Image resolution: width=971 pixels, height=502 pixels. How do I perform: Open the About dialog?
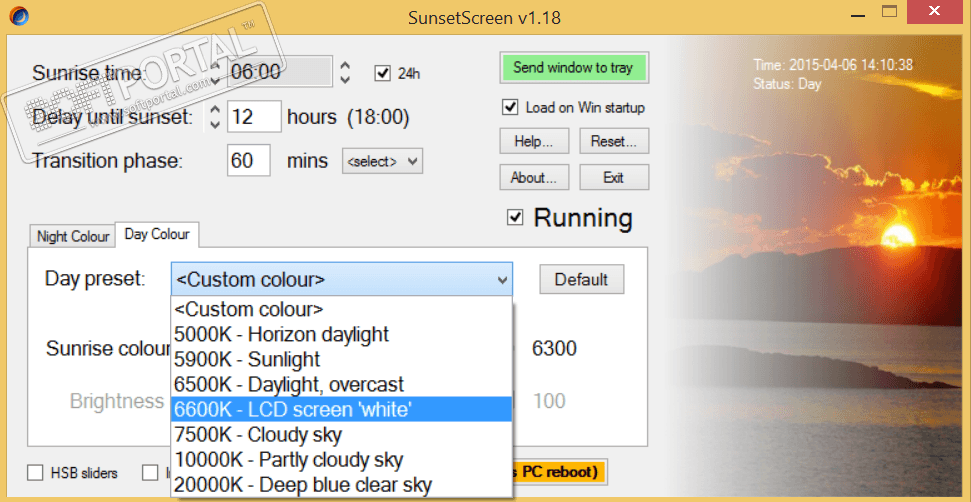coord(534,178)
